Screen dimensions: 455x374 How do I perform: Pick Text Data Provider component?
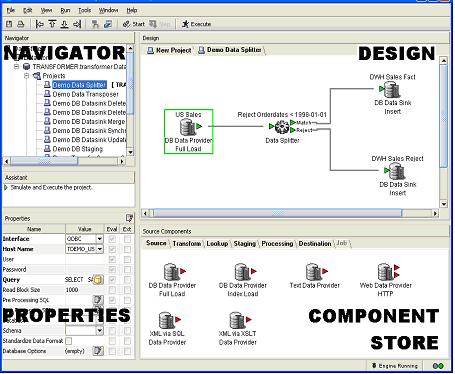click(x=315, y=276)
